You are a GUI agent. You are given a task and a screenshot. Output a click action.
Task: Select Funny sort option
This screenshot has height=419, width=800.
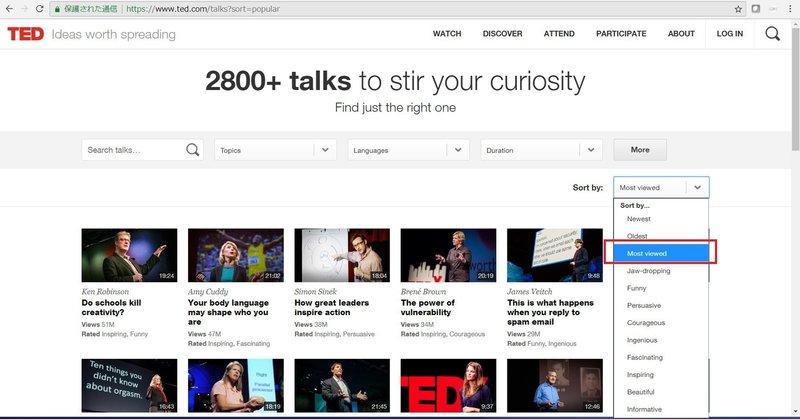pos(636,288)
